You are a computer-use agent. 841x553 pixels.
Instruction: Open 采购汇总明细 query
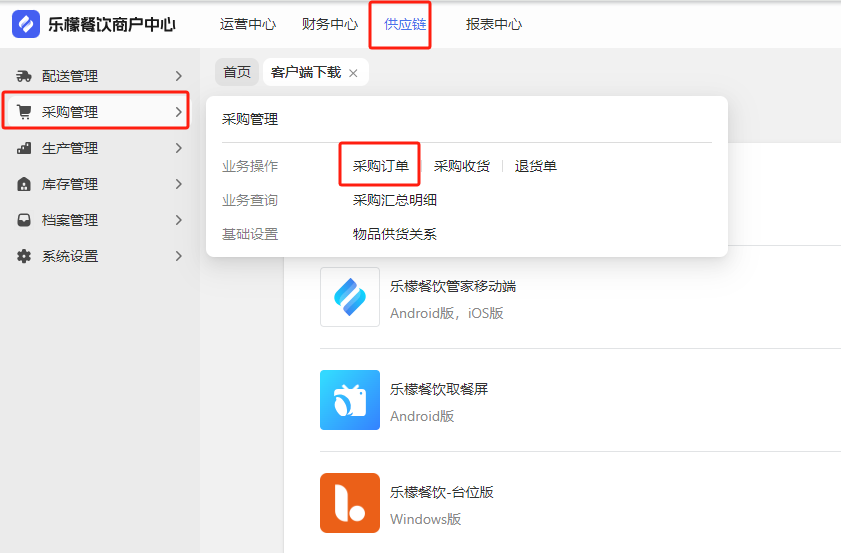point(395,200)
